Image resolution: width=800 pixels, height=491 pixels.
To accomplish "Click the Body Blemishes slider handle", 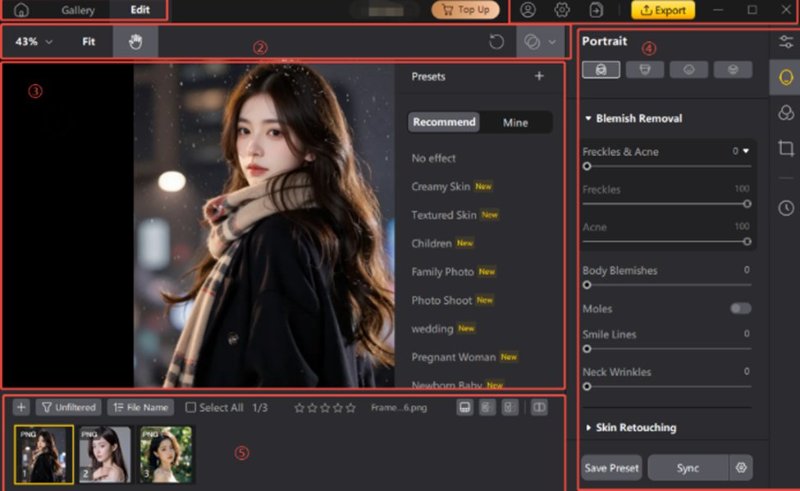I will point(587,285).
